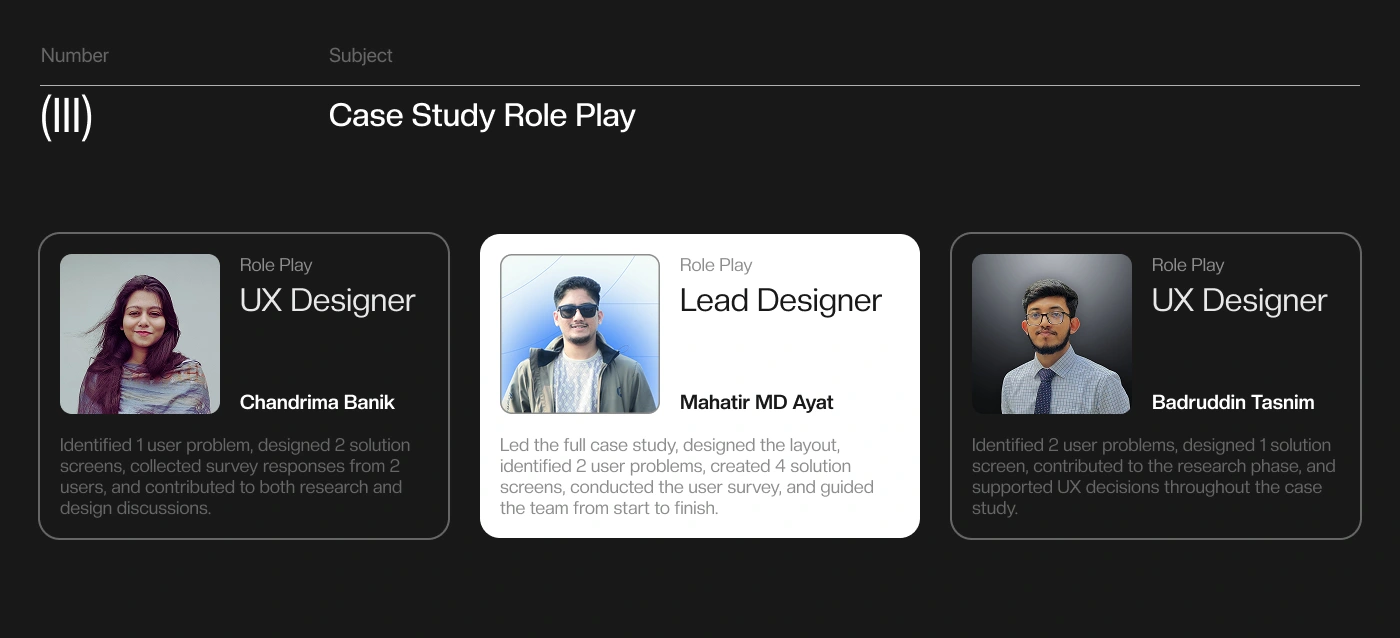Select the (III) section number
The width and height of the screenshot is (1400, 638).
66,117
